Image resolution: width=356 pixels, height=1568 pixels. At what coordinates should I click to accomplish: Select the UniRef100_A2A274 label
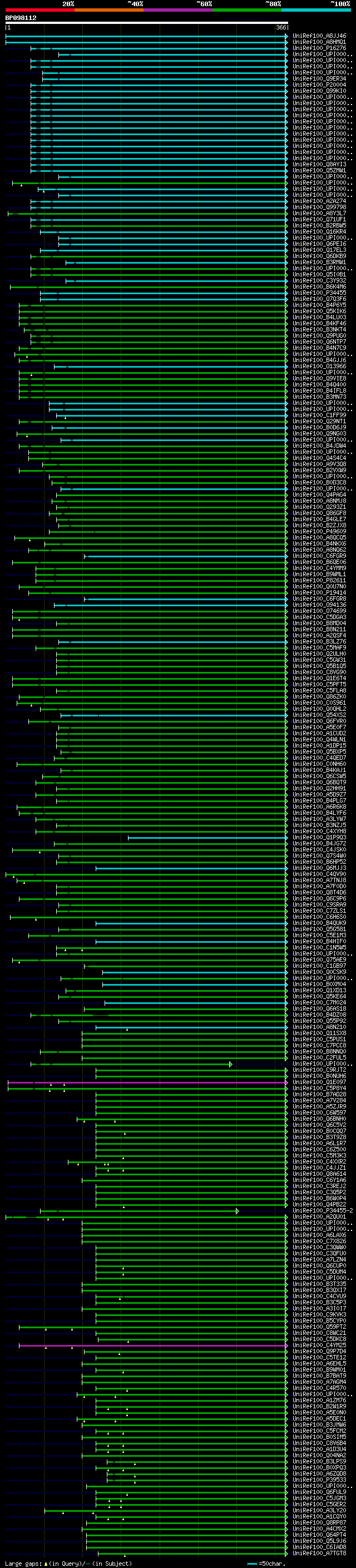(319, 201)
